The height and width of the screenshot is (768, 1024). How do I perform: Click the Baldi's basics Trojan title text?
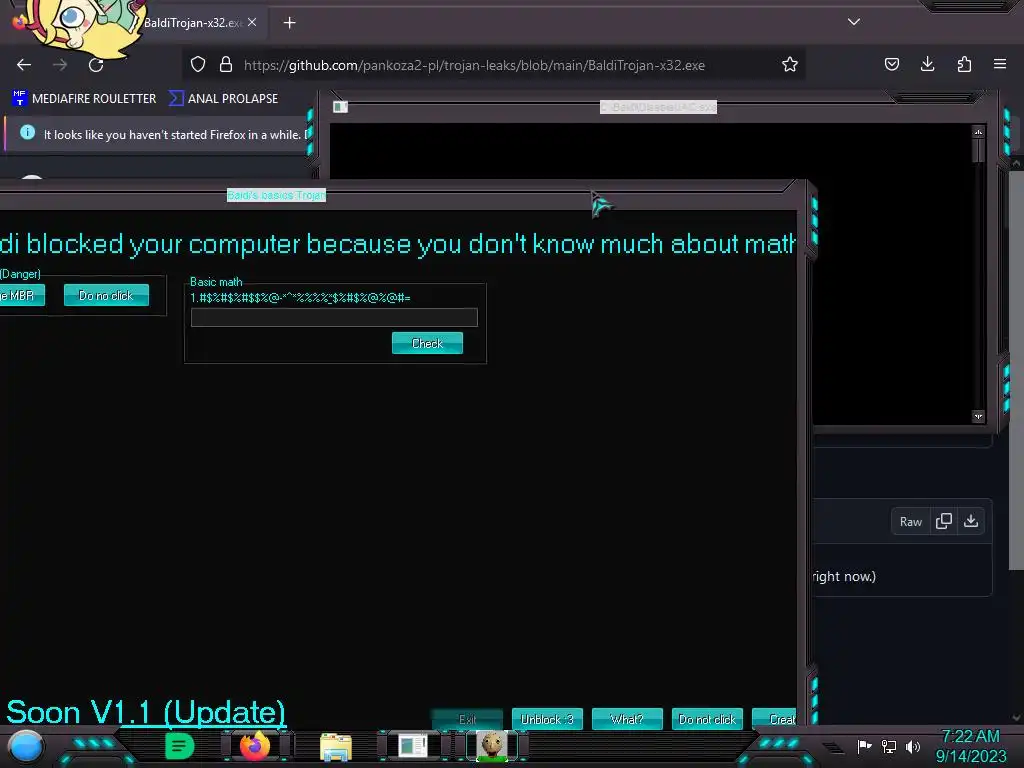click(x=276, y=195)
